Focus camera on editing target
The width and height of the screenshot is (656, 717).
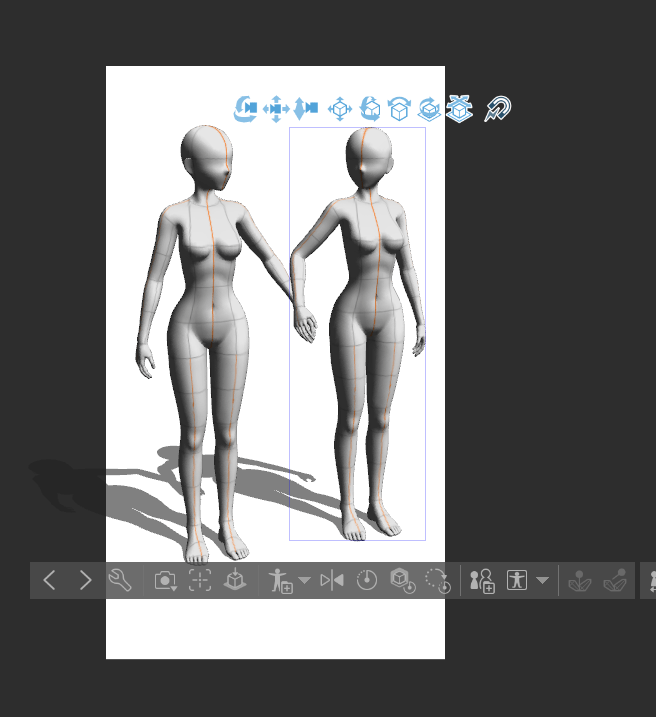(x=200, y=580)
